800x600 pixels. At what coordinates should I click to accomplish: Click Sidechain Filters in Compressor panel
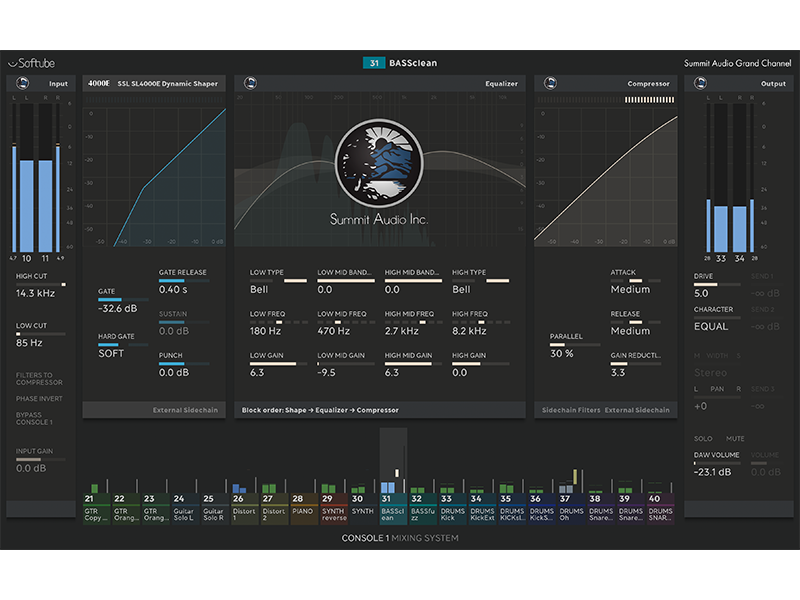coord(570,410)
